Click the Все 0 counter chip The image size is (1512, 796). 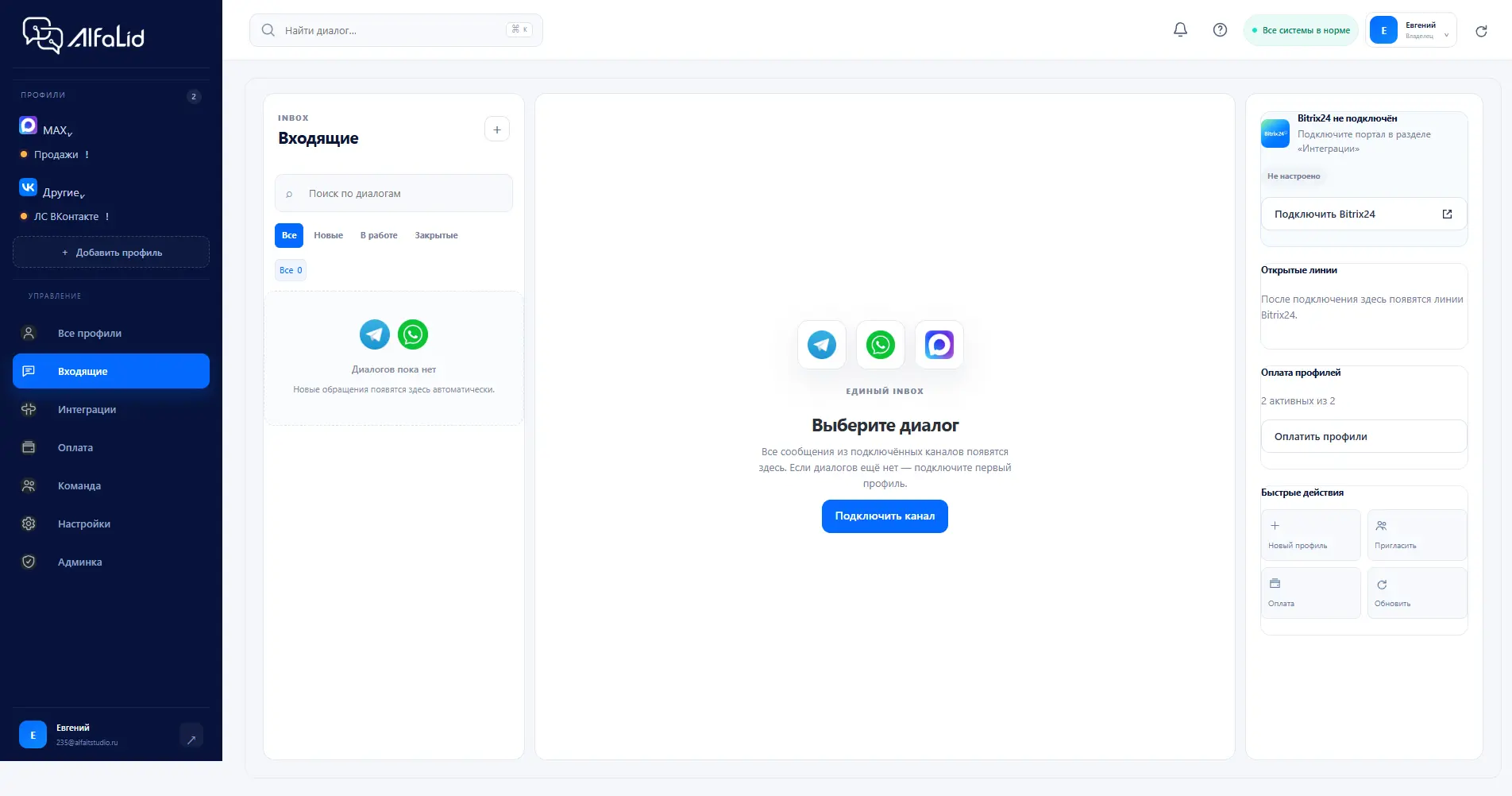(291, 270)
